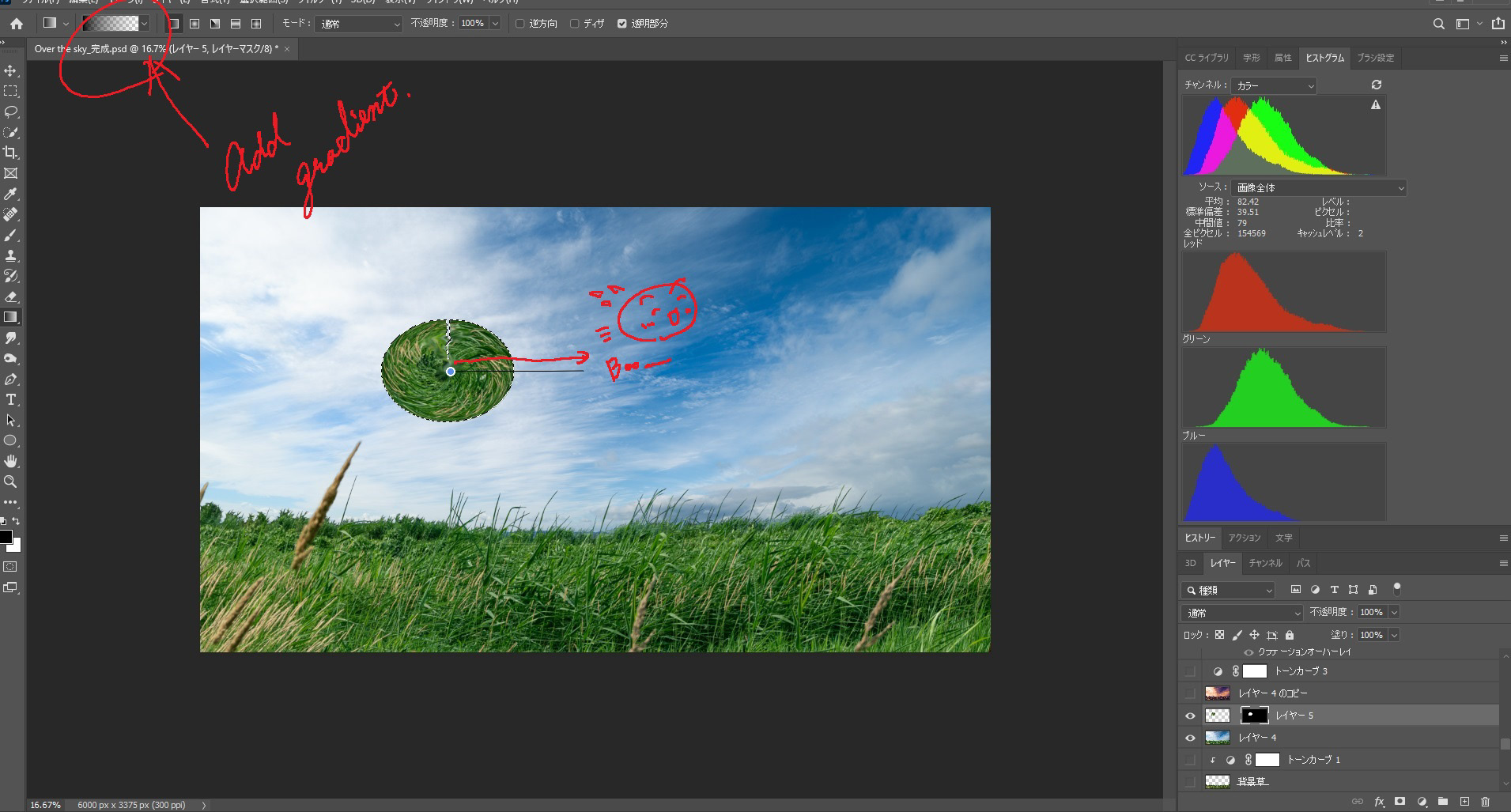
Task: Switch to the チャンネル tab in Layers group
Action: tap(1265, 563)
